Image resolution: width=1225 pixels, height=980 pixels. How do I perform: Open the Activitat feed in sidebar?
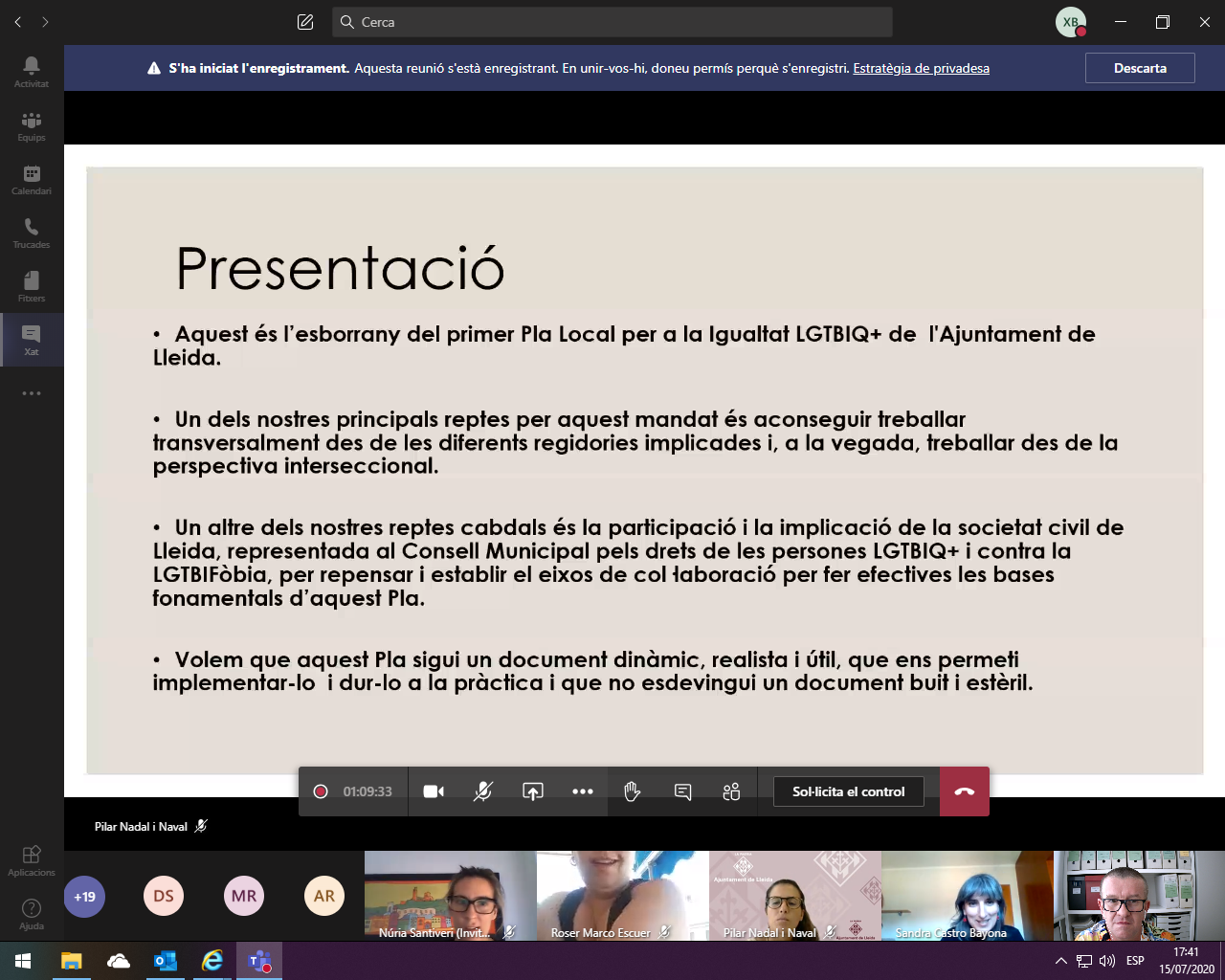point(32,72)
